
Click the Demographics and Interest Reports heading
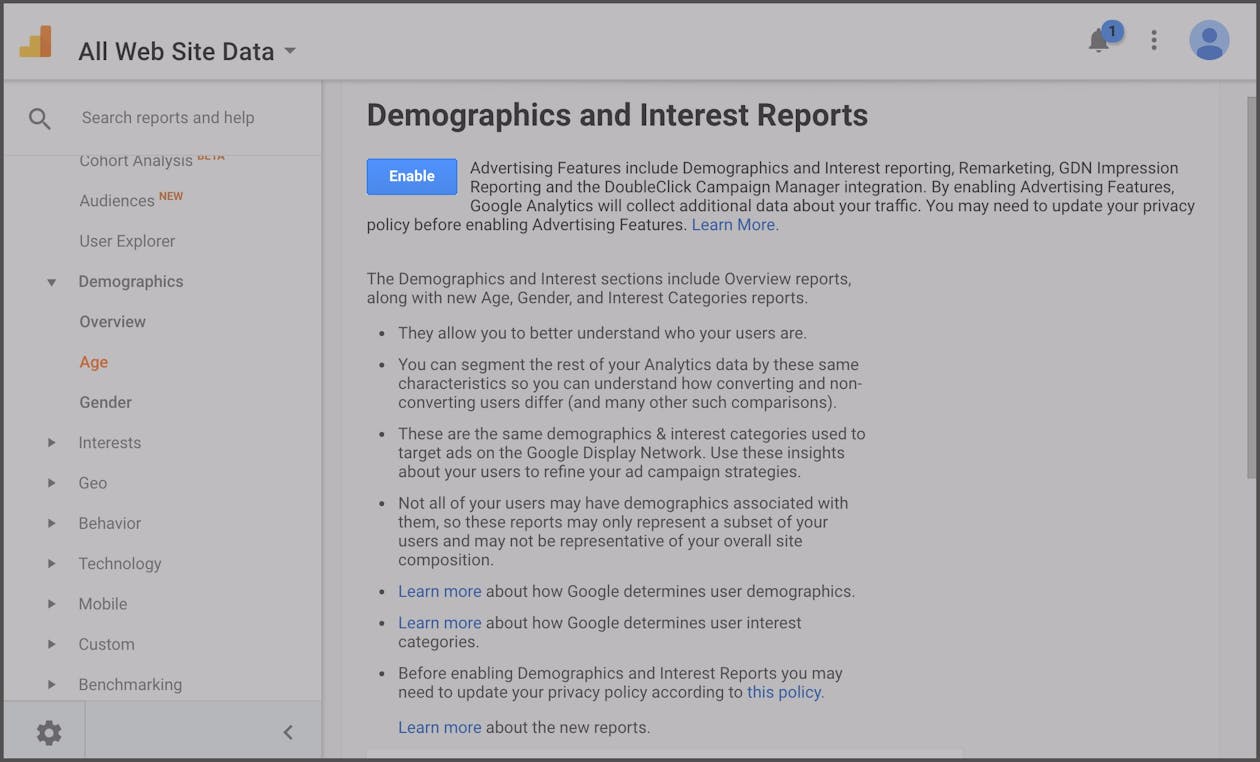(x=617, y=116)
